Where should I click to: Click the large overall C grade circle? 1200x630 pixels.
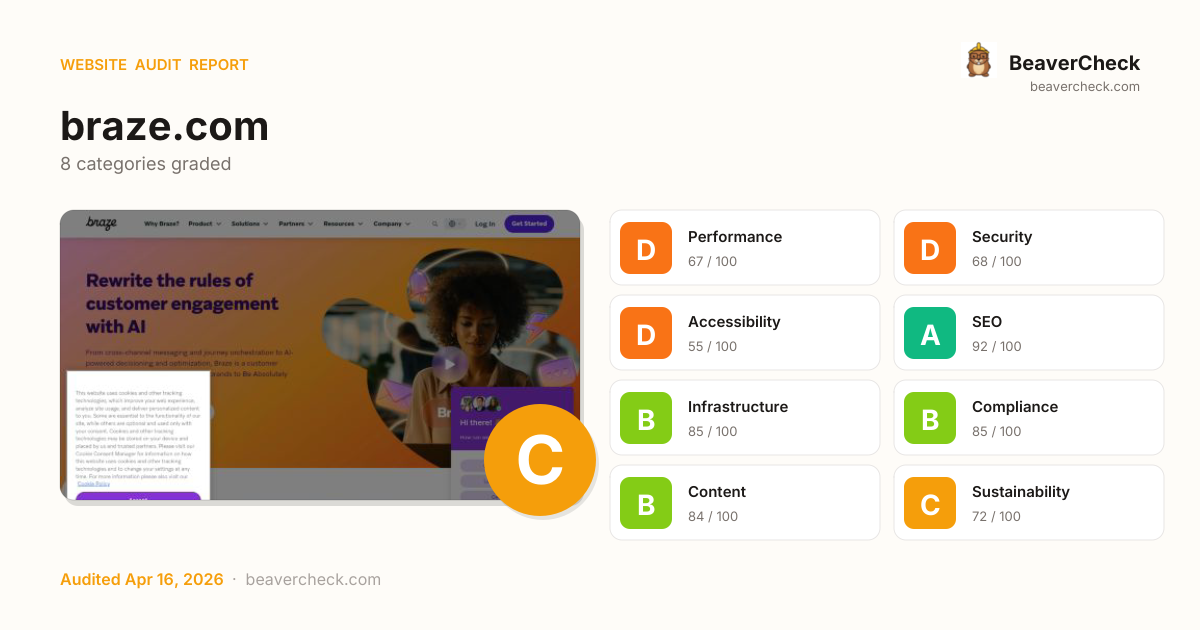coord(540,460)
